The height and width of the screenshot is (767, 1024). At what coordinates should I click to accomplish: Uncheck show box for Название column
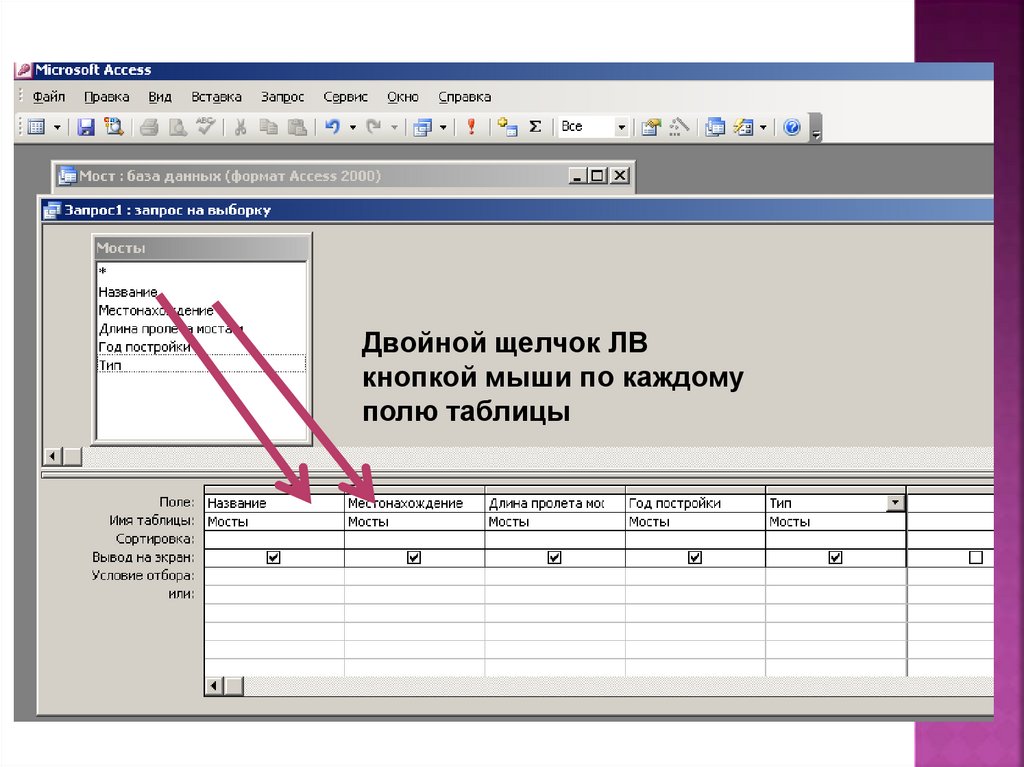point(274,557)
